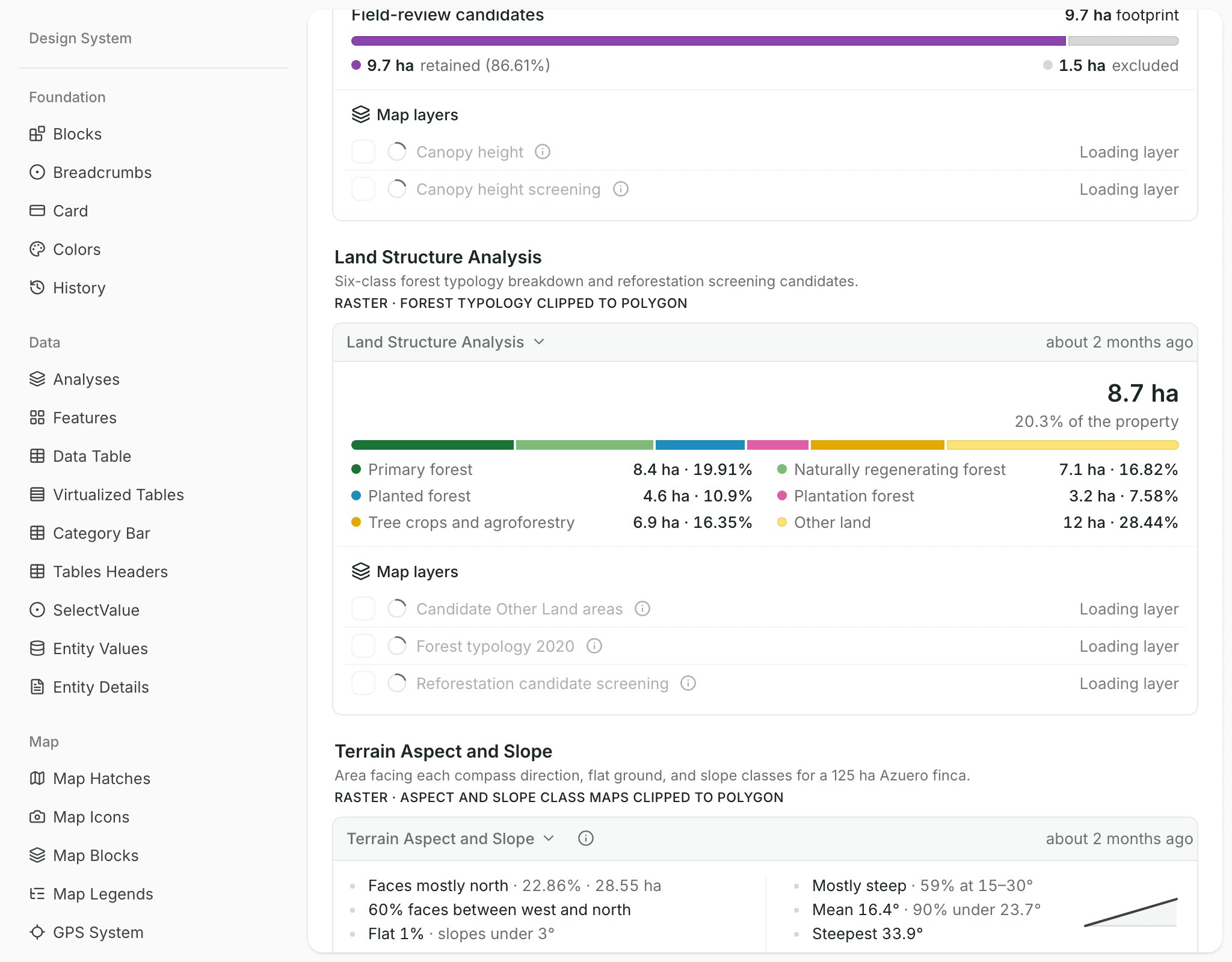Screen dimensions: 1232x962
Task: Click the GPS System crosshair icon
Action: [37, 933]
